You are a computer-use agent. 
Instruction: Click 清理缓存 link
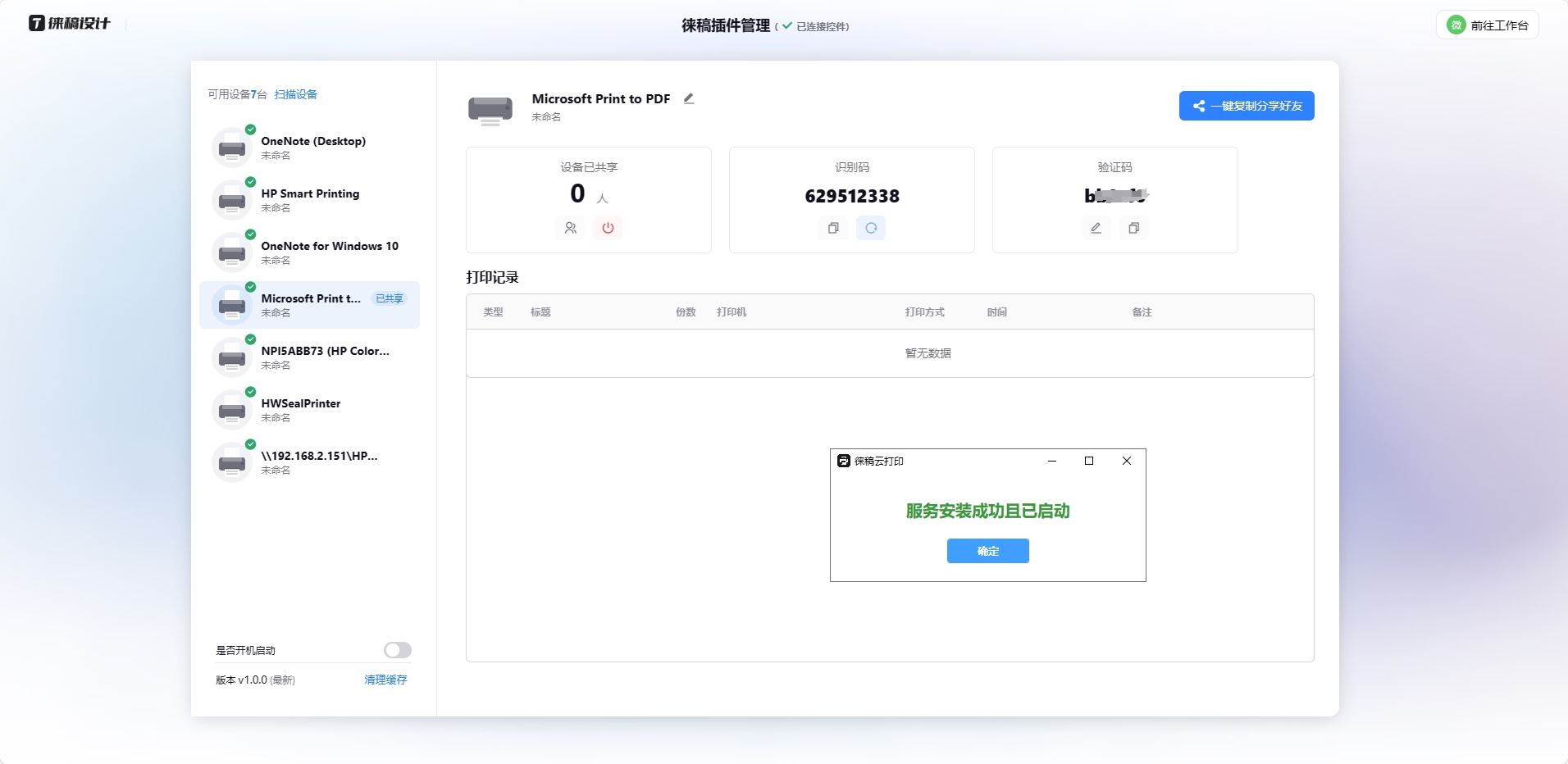pos(385,680)
